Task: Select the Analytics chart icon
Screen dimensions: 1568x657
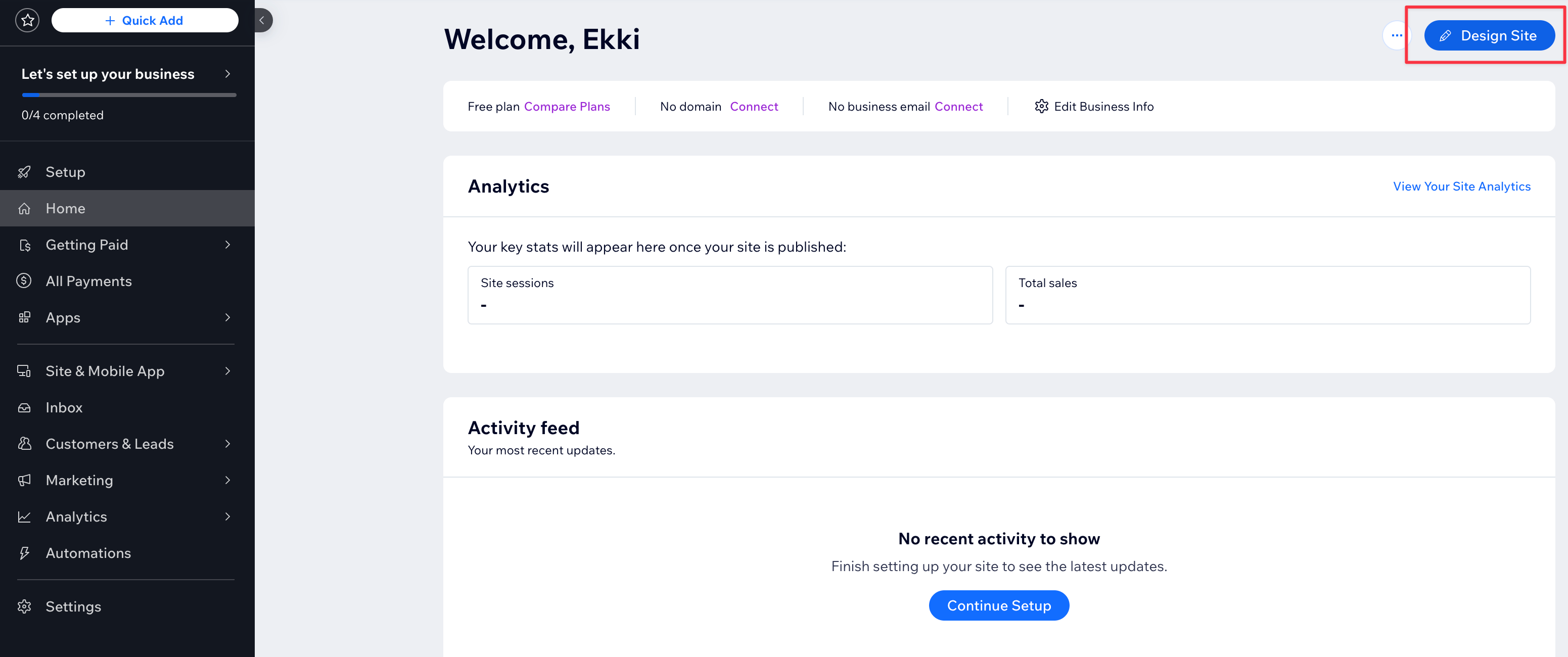Action: click(24, 516)
